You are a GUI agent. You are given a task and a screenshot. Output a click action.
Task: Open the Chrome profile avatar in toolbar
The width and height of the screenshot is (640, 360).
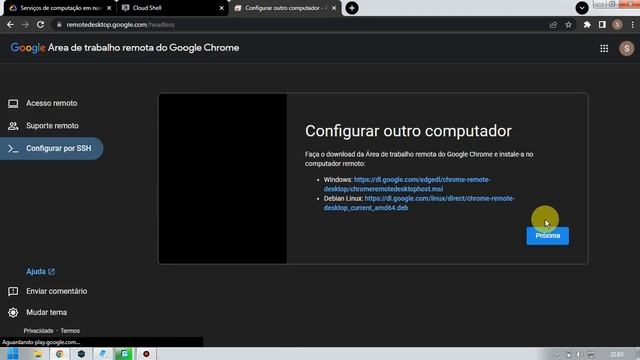point(617,24)
